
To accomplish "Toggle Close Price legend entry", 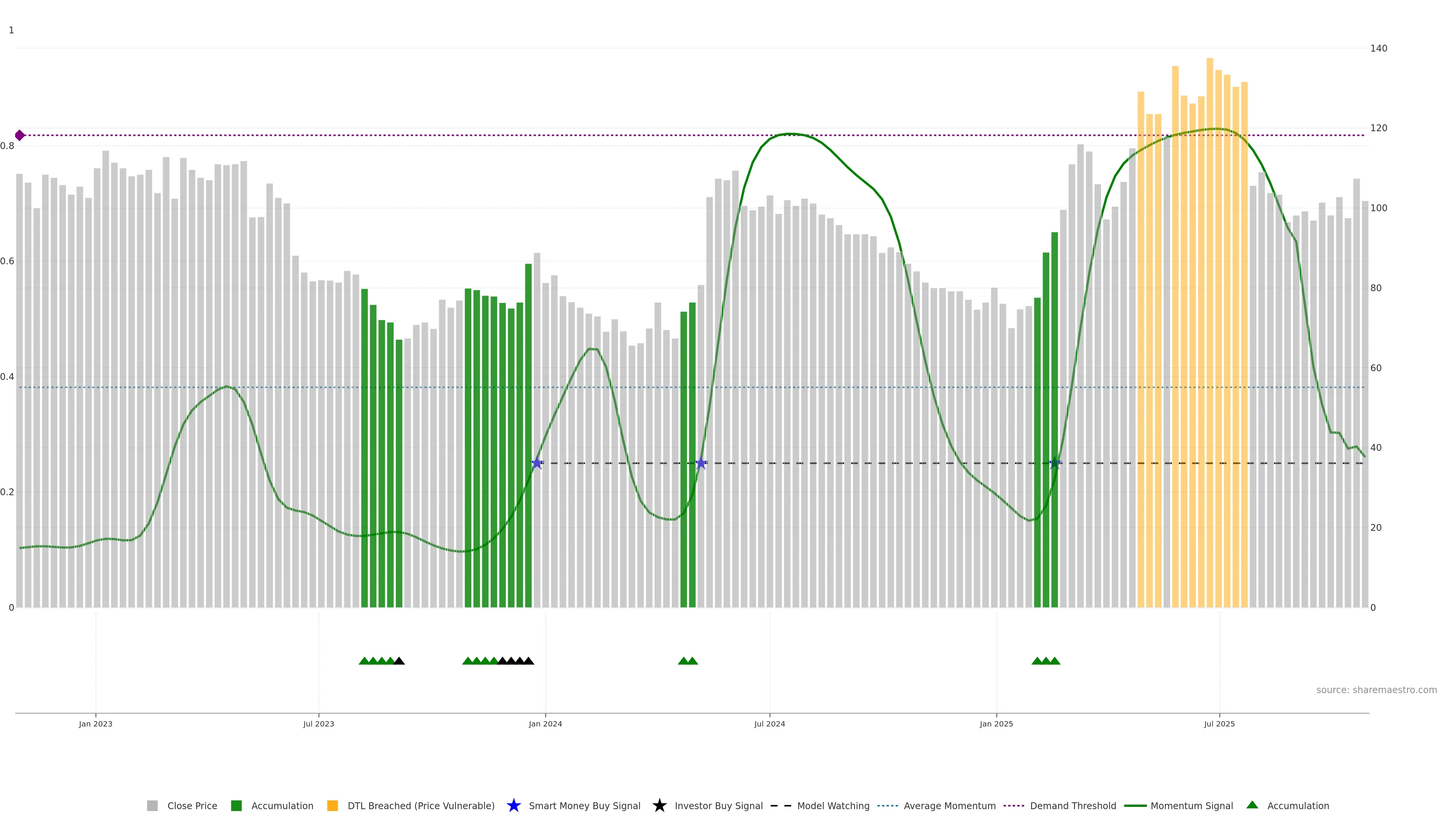I will [191, 806].
